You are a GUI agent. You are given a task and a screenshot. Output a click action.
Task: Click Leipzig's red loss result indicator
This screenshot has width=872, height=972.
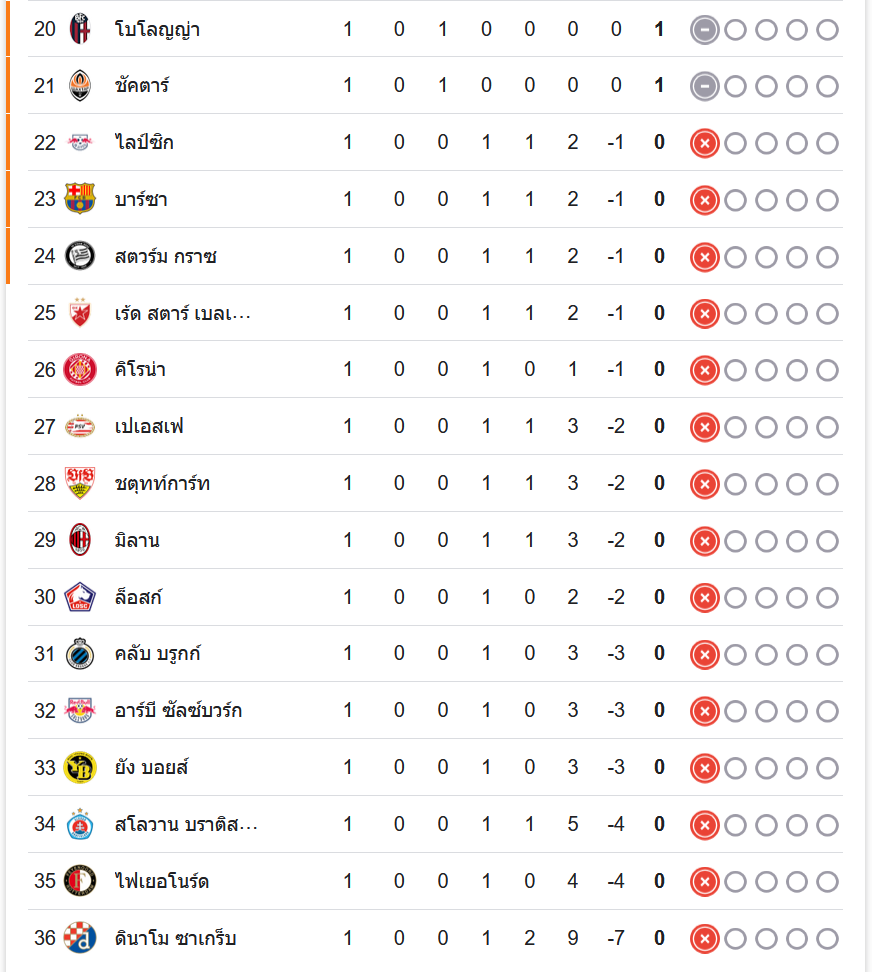705,144
